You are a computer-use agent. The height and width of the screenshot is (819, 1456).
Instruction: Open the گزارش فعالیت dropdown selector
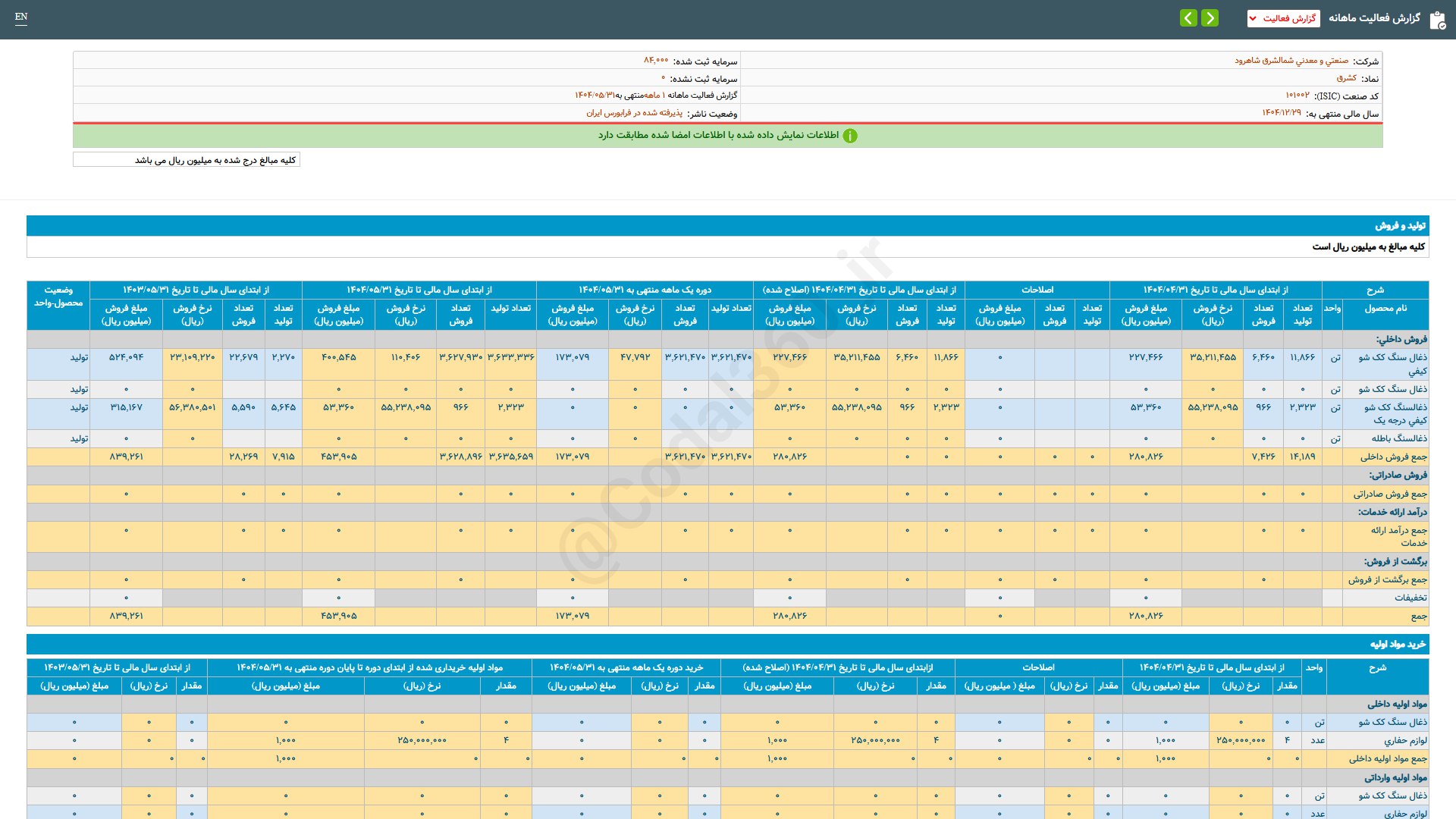(1283, 18)
